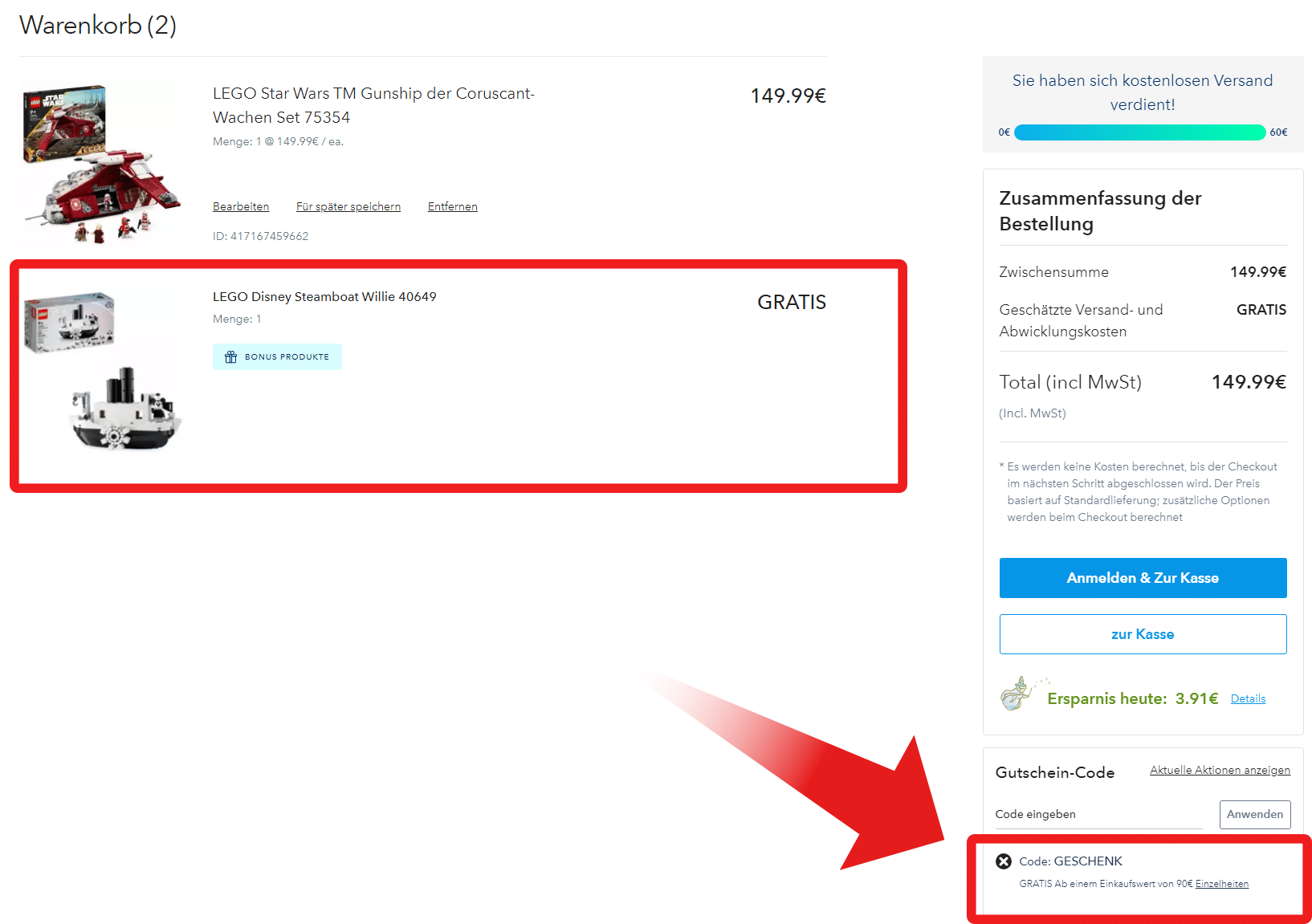This screenshot has height=924, width=1312.
Task: Select the Warenkorb (2) heading
Action: (x=98, y=25)
